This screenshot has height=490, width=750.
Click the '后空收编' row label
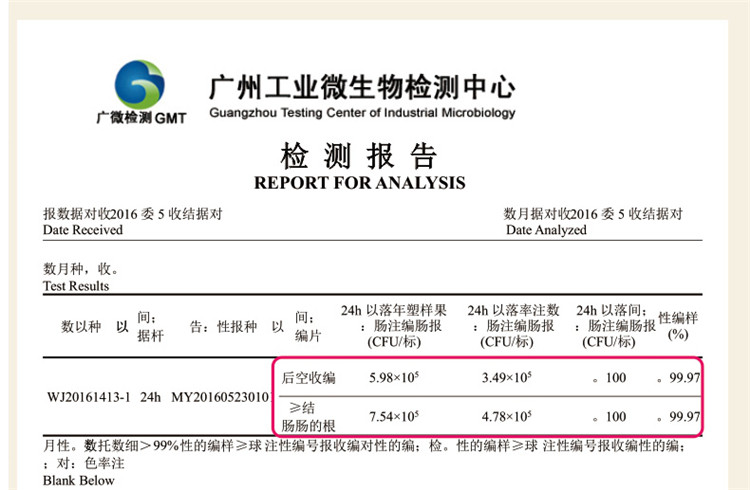(x=308, y=378)
